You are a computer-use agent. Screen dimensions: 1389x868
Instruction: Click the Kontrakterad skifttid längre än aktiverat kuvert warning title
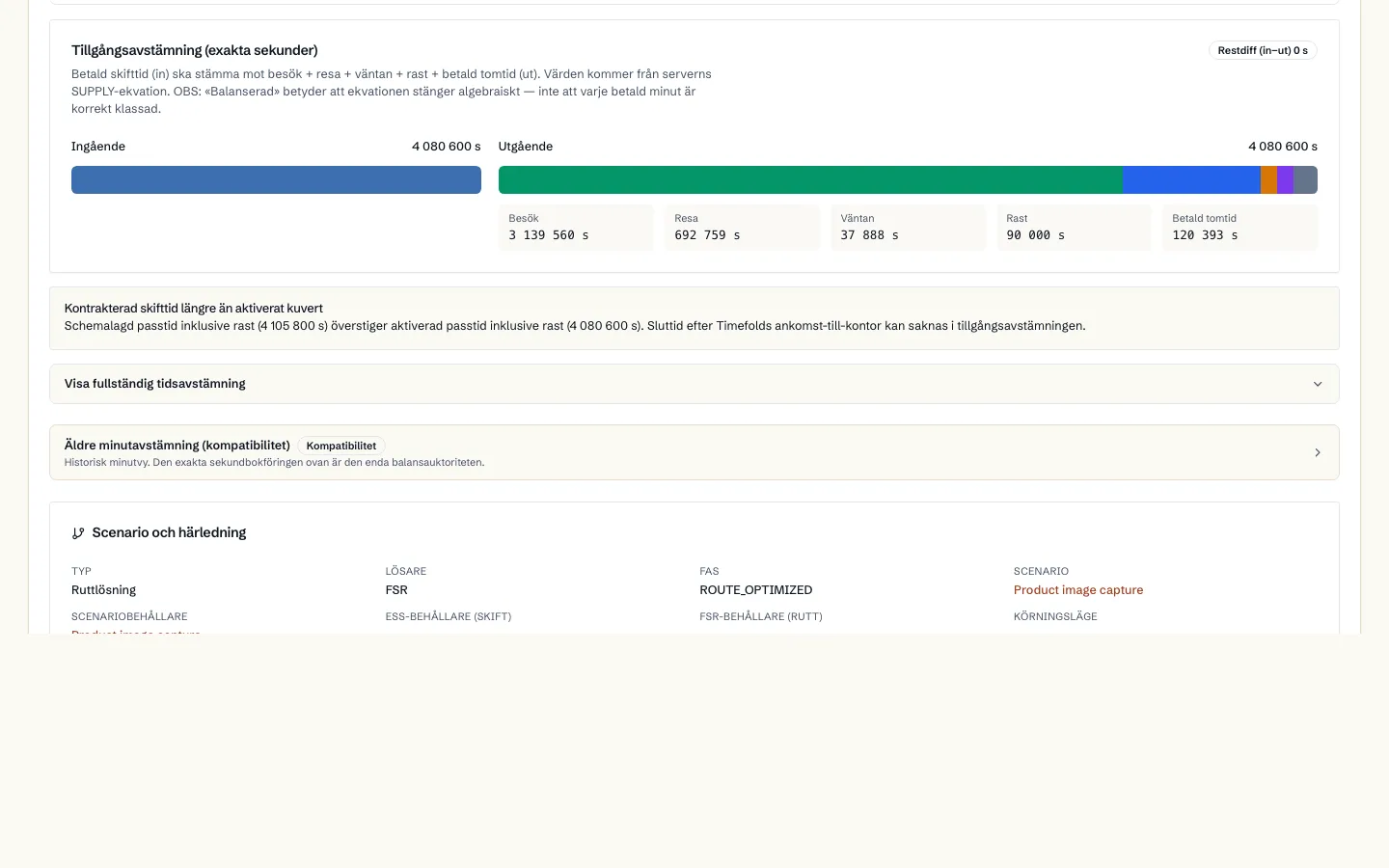point(194,309)
